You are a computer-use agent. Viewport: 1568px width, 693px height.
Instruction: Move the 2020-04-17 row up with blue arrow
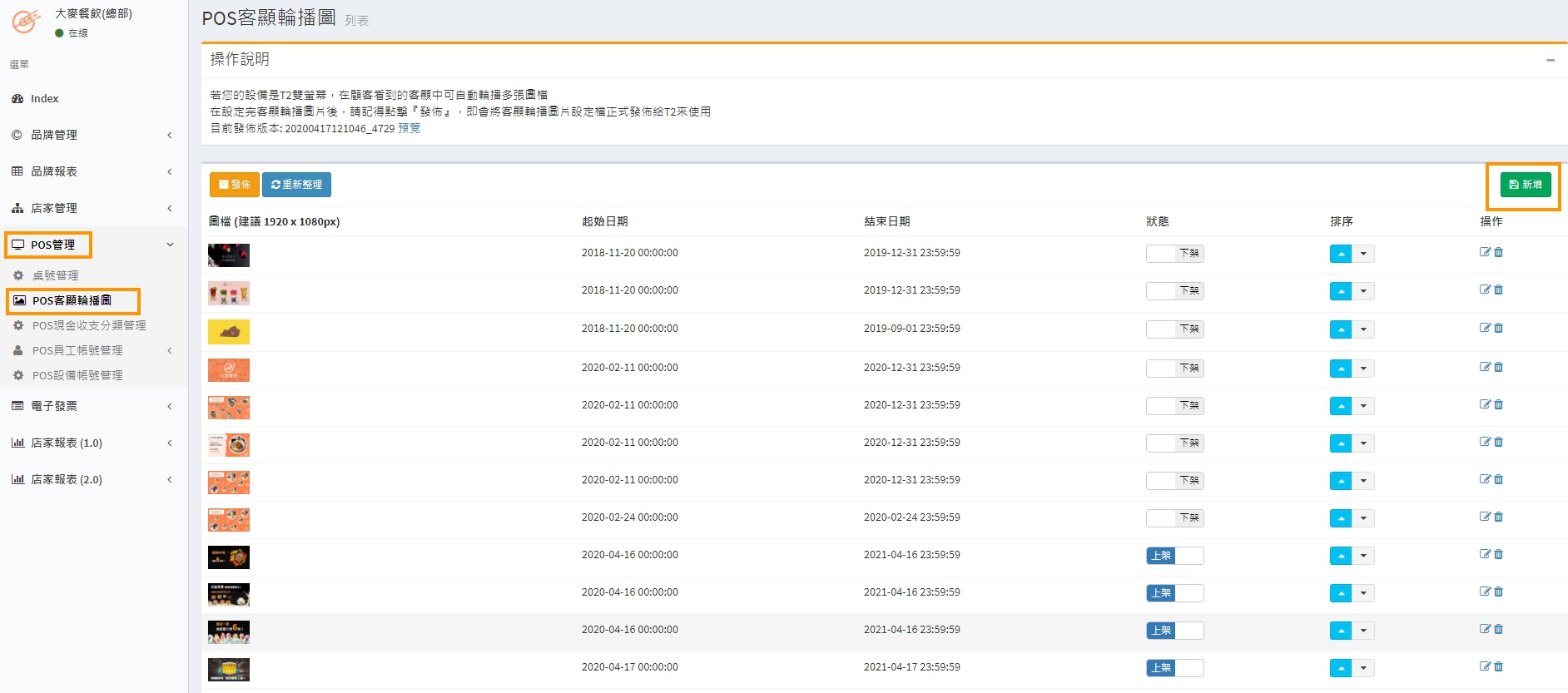click(x=1340, y=668)
